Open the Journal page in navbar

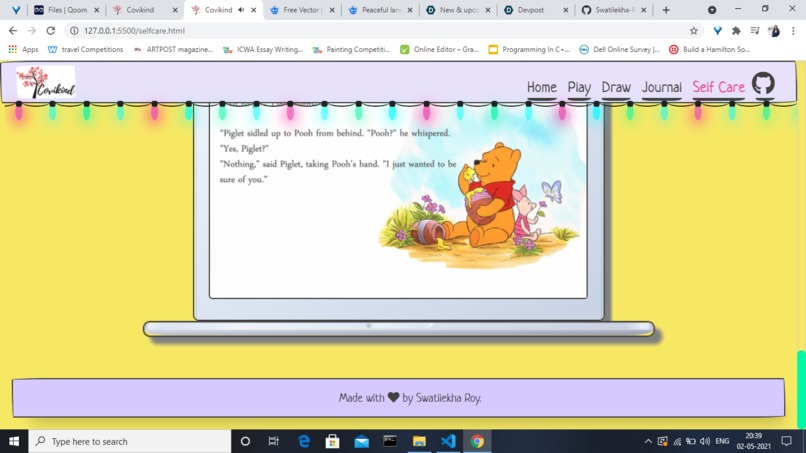[662, 87]
